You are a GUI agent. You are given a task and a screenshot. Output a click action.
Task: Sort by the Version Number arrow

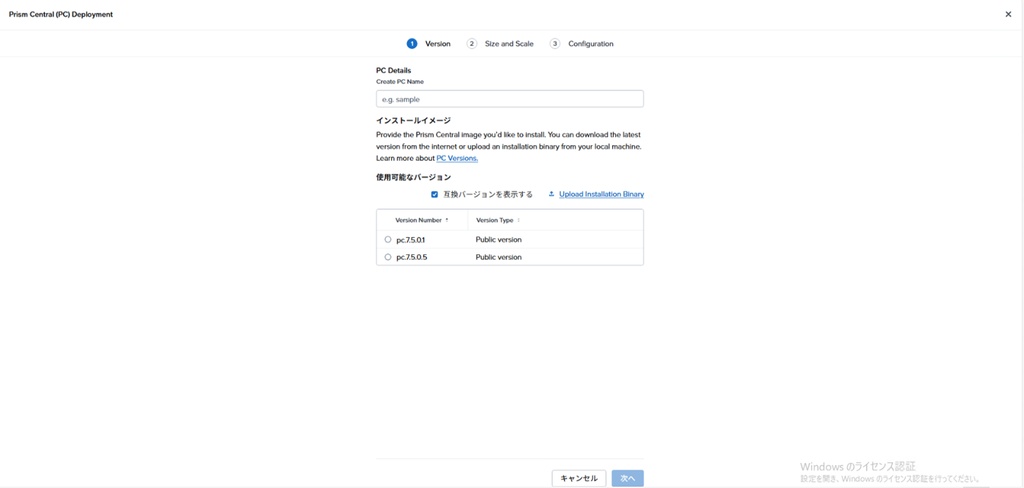pyautogui.click(x=447, y=220)
